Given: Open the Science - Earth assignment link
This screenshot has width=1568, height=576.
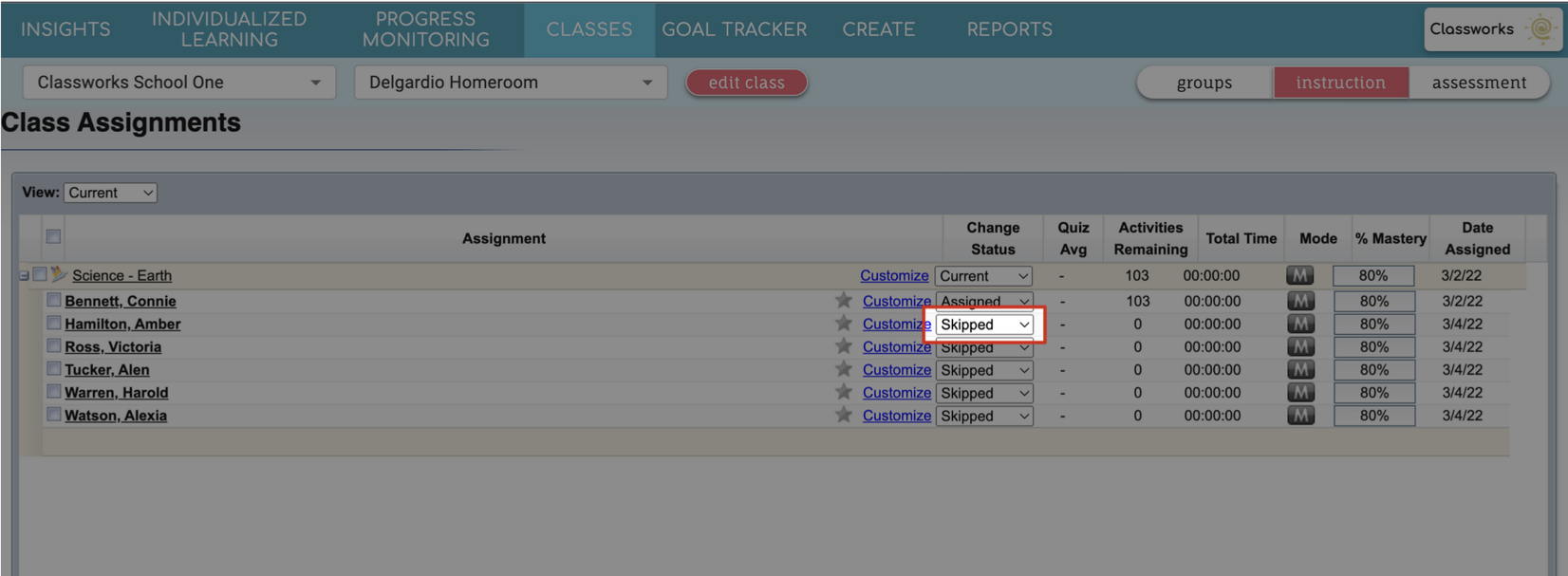Looking at the screenshot, I should point(122,275).
